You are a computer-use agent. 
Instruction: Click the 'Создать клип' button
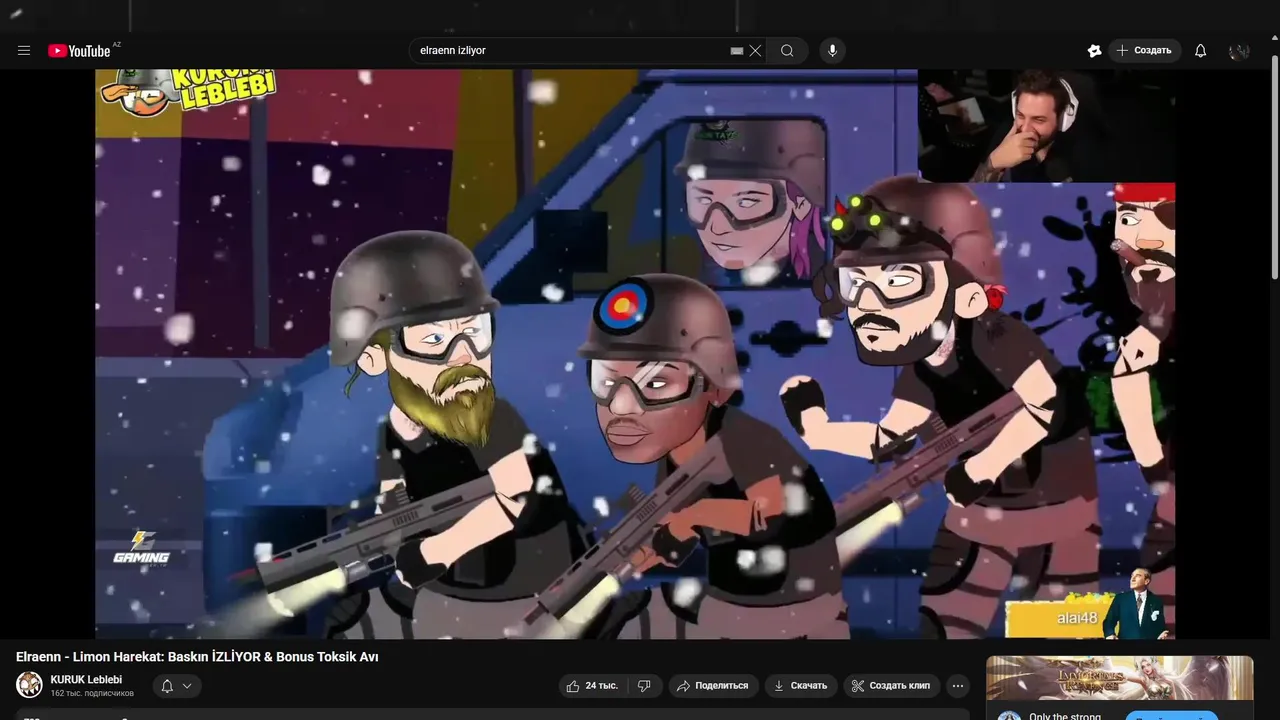[891, 686]
